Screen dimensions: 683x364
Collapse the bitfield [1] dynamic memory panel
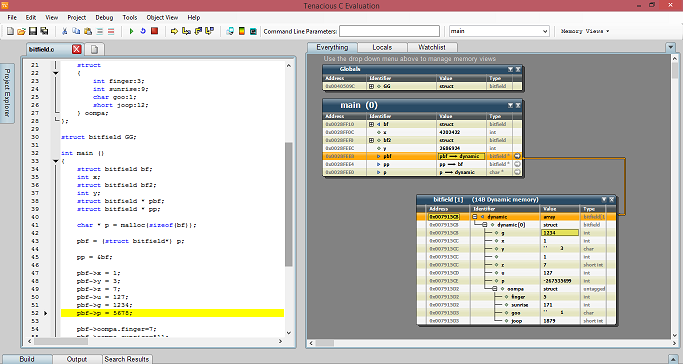click(x=604, y=199)
